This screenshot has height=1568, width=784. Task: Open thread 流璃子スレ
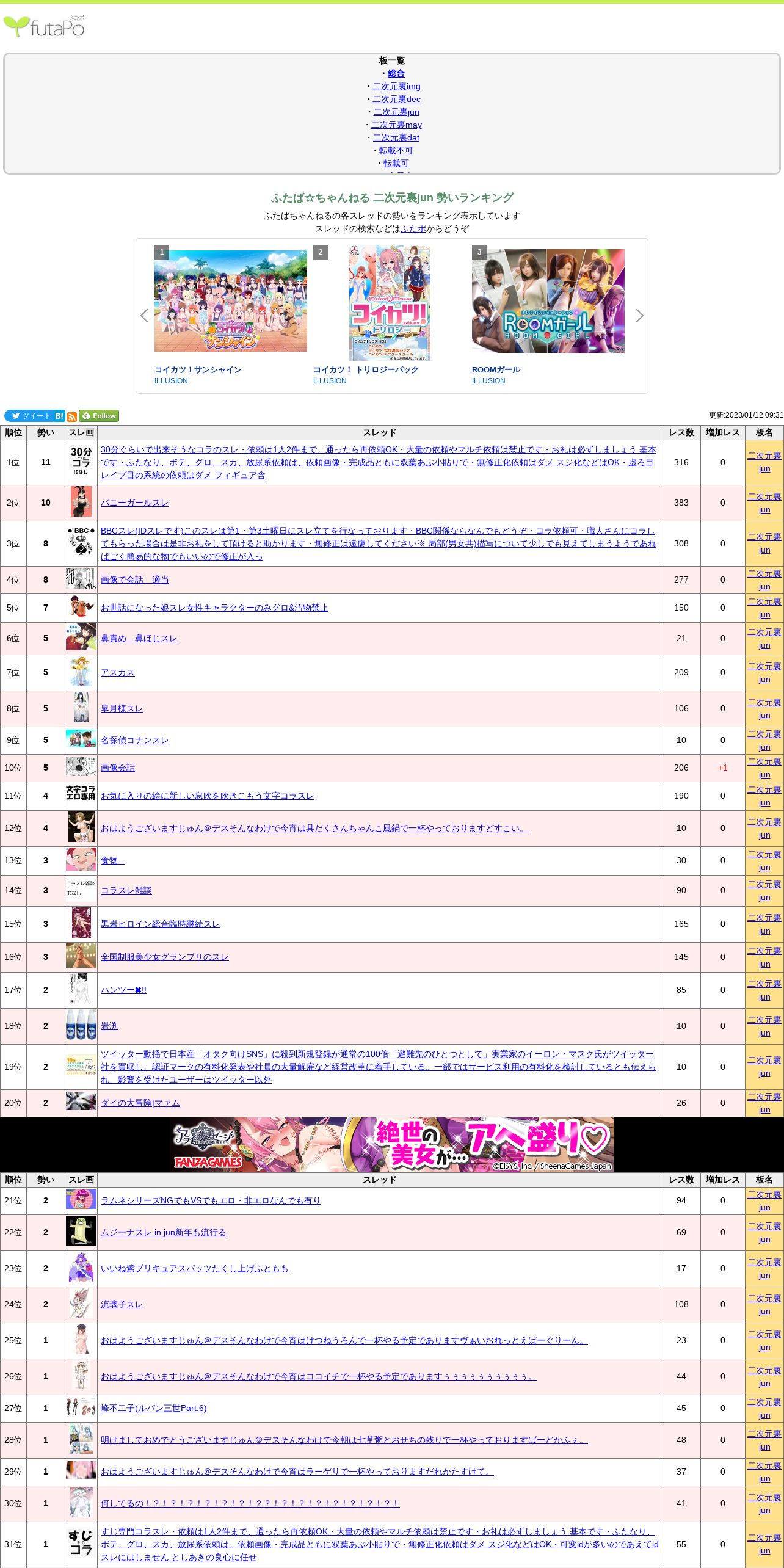tap(122, 1304)
